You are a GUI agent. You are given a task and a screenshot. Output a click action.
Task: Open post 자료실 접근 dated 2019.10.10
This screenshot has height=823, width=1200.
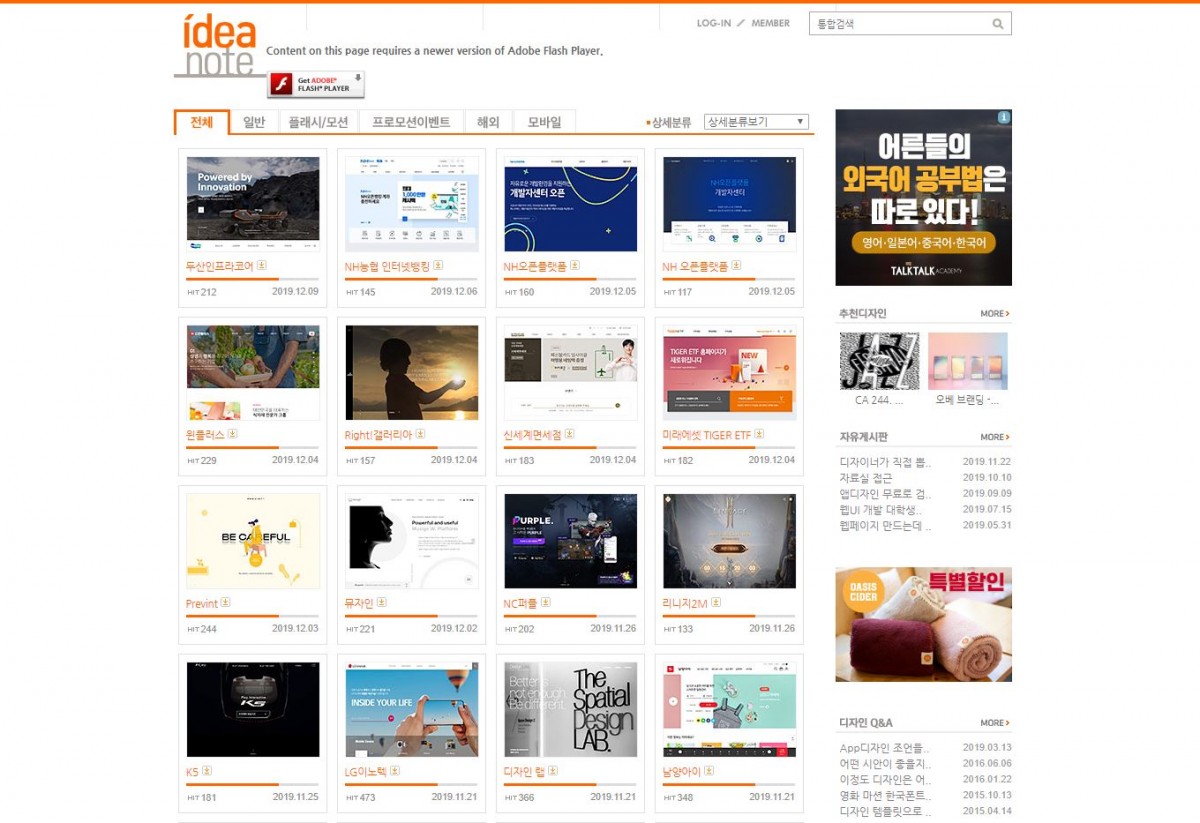pos(866,478)
